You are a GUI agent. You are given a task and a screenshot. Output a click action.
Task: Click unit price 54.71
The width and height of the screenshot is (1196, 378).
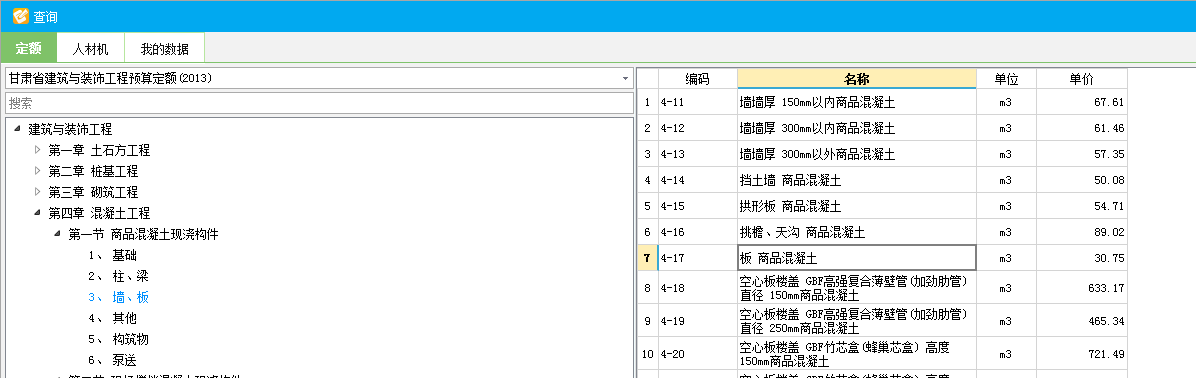click(x=1081, y=206)
